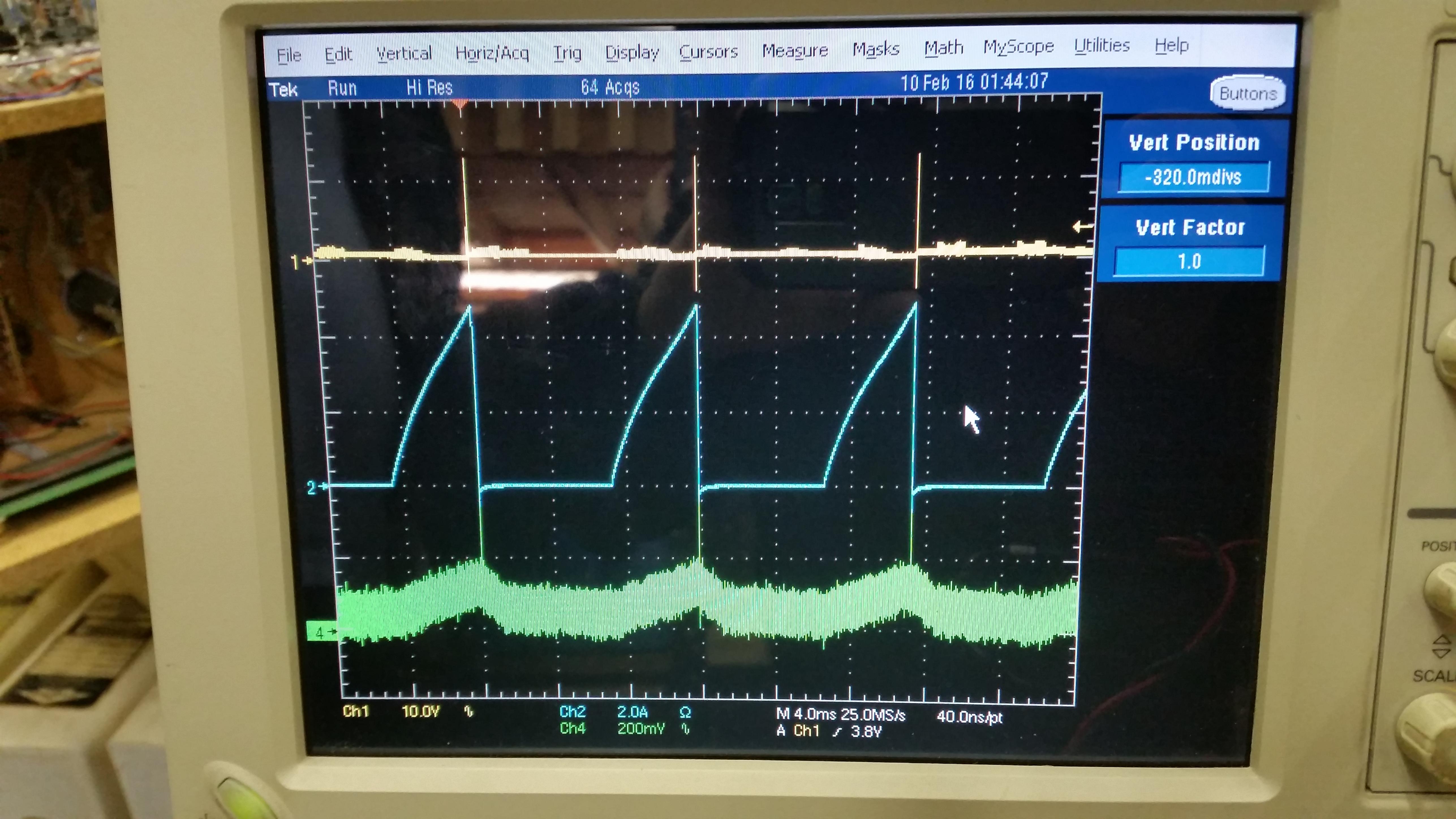Click the orange trigger position marker above the graticule
1456x819 pixels.
461,104
